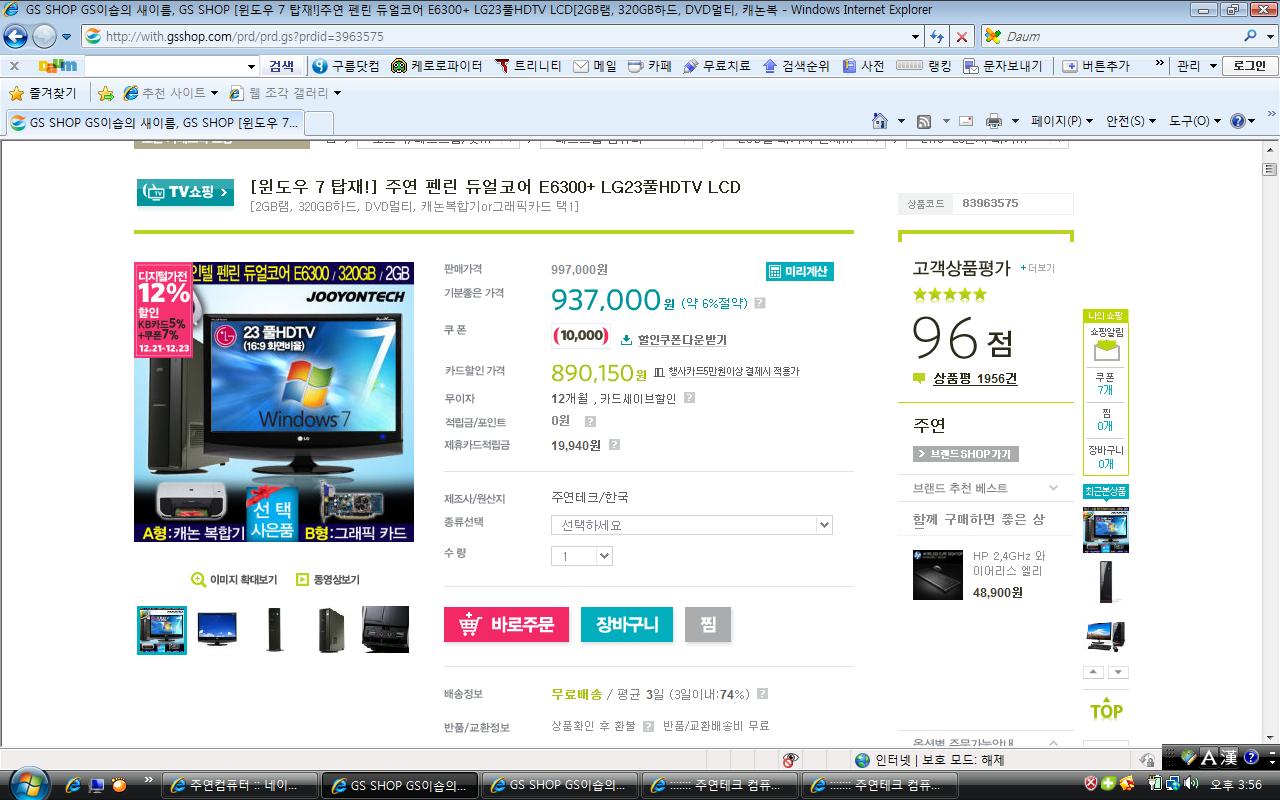This screenshot has height=800, width=1280.
Task: Click the TV쇼핑 badge button
Action: click(185, 192)
